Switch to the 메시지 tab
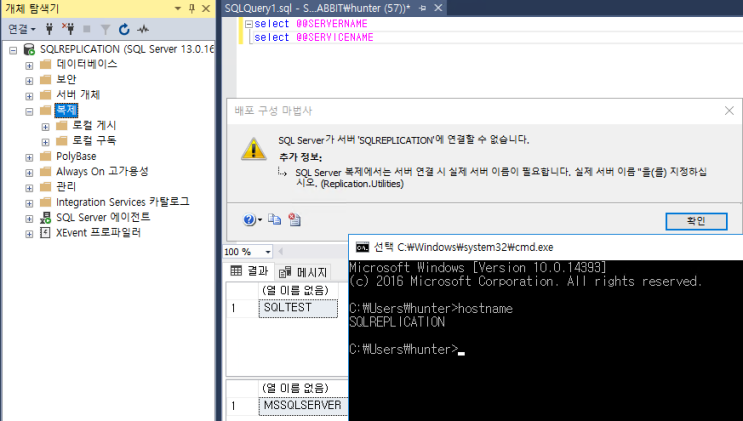 click(x=303, y=272)
